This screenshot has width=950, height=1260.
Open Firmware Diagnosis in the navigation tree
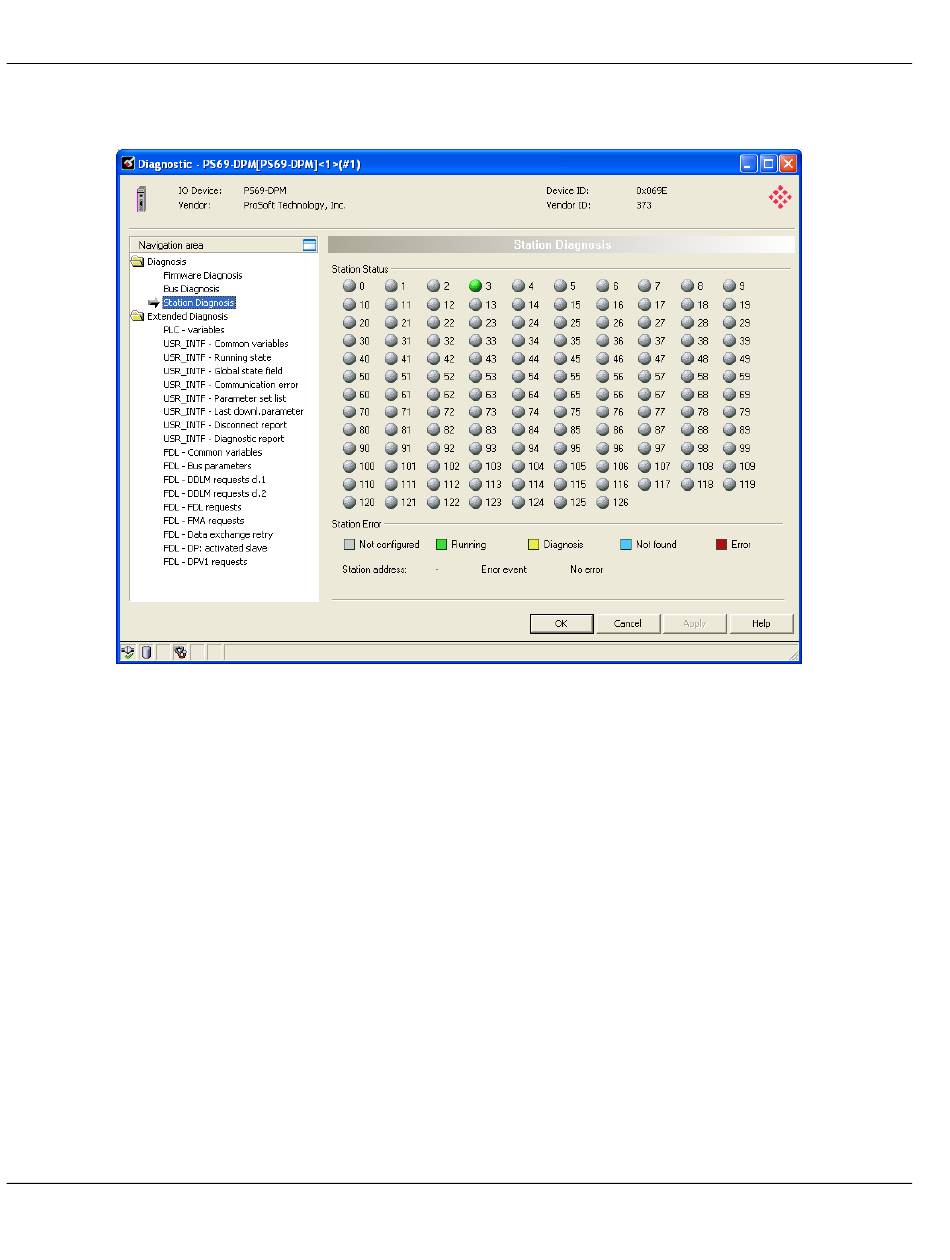(x=203, y=276)
